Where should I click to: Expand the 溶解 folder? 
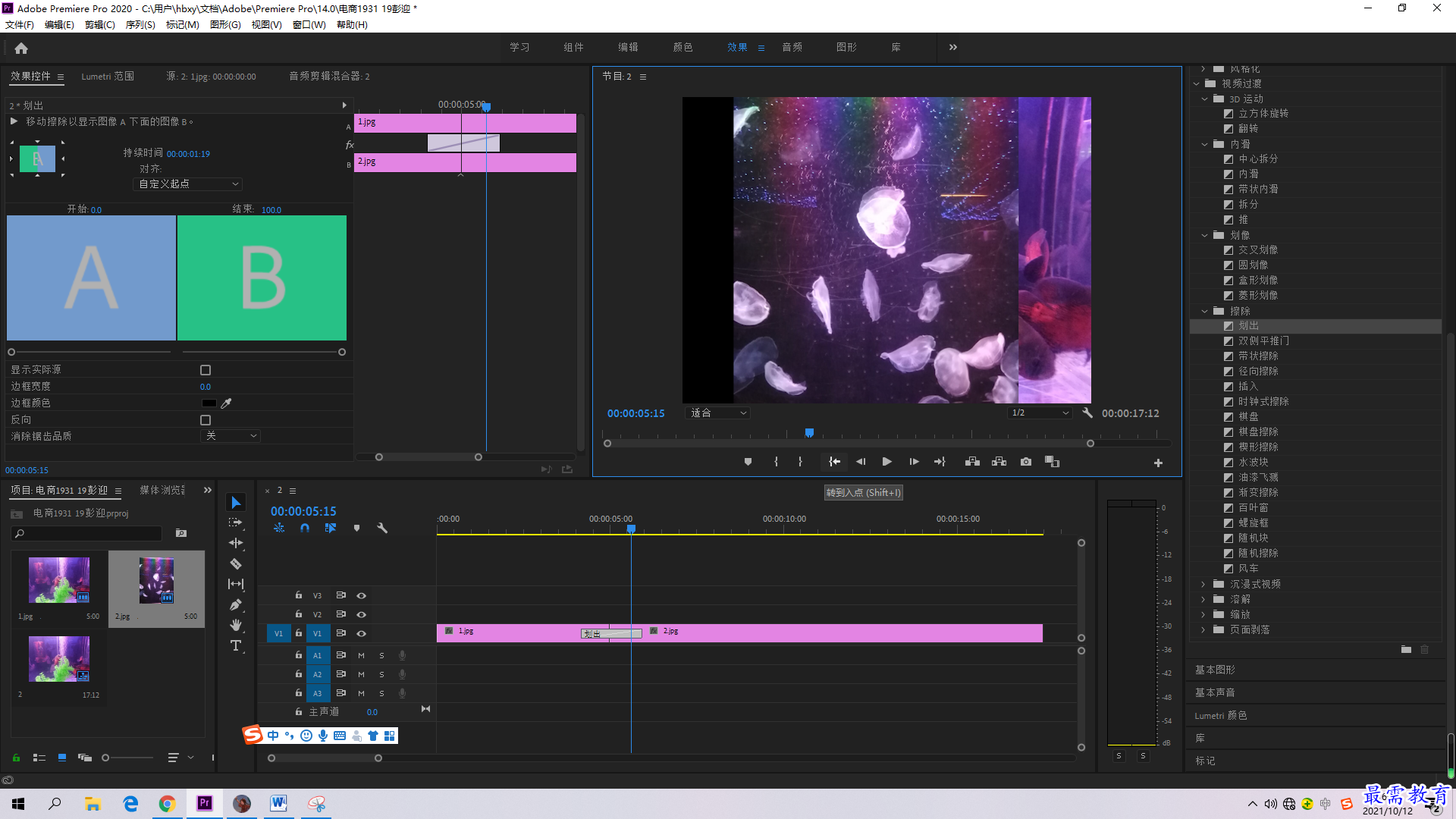[x=1204, y=599]
